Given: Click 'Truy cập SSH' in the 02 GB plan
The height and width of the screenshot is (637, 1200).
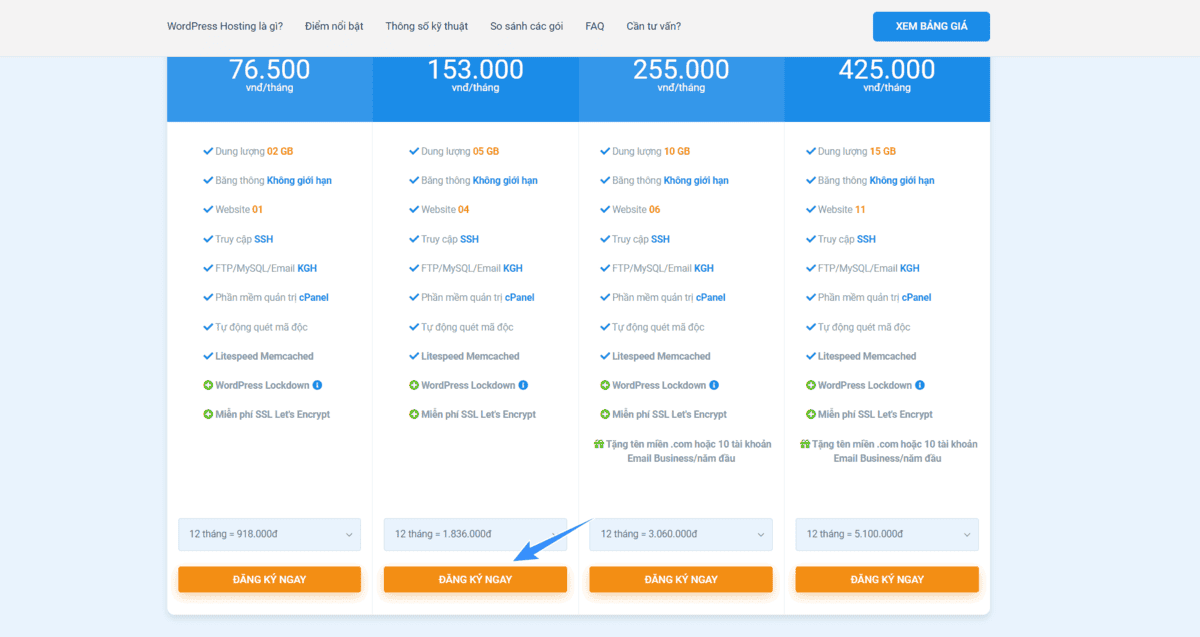Looking at the screenshot, I should pos(244,239).
